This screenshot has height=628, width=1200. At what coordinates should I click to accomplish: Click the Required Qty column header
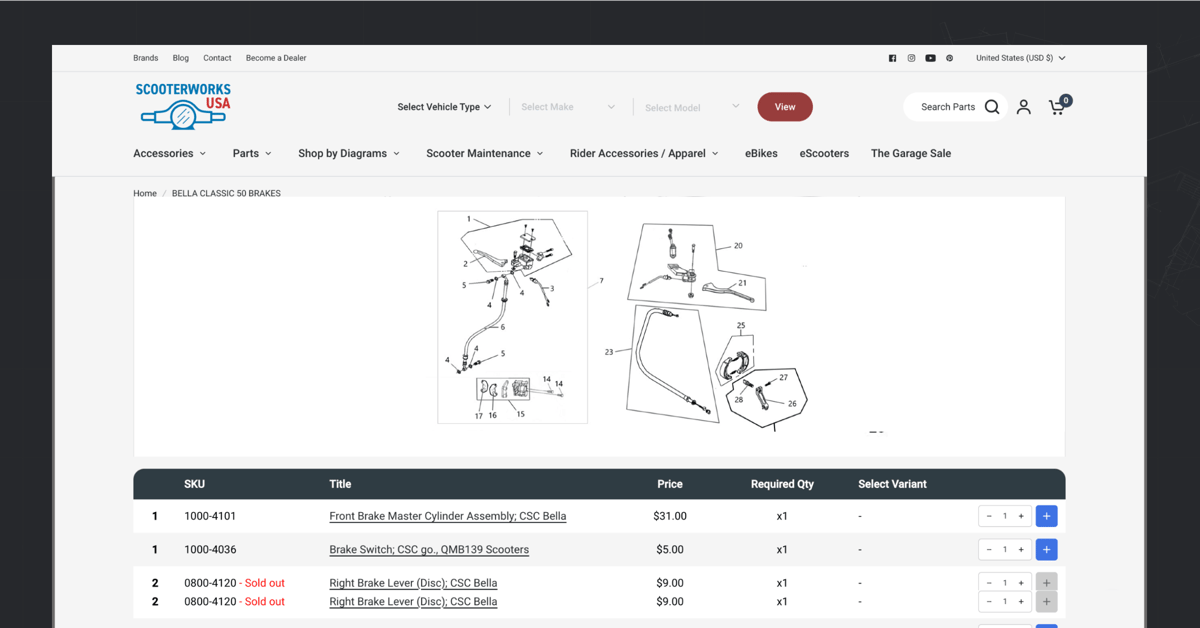coord(782,484)
